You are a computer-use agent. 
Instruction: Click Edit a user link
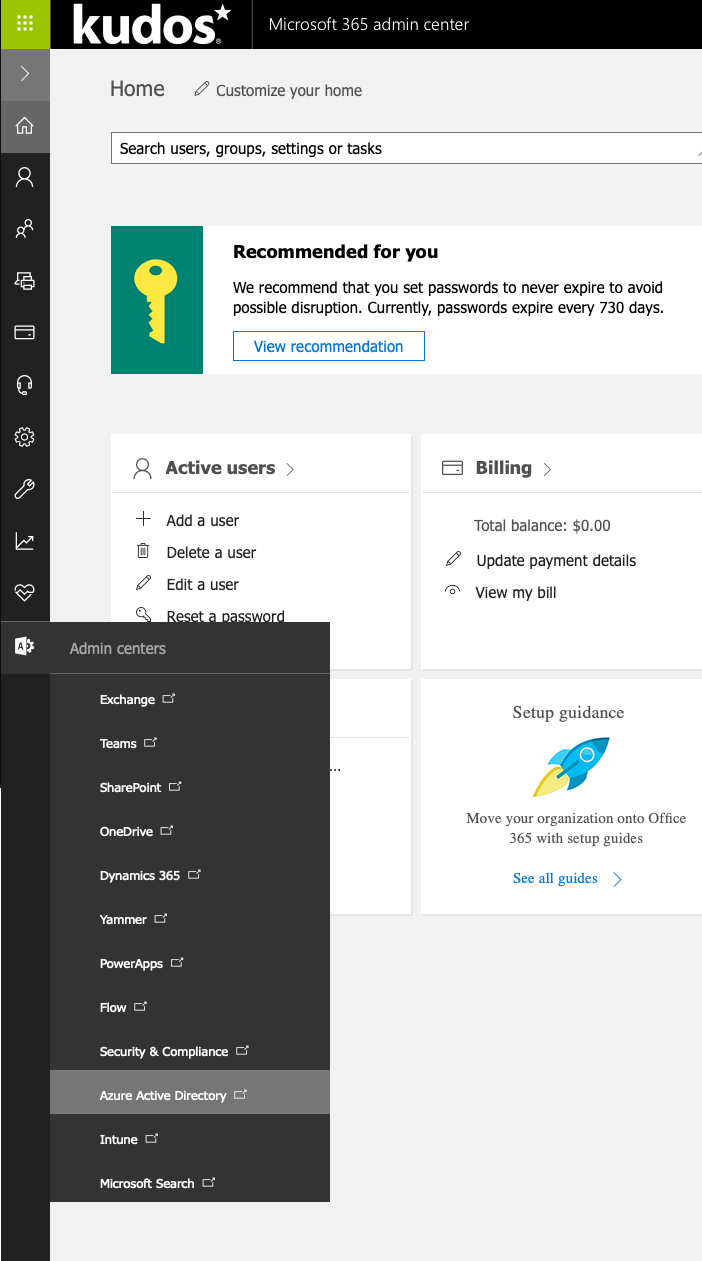click(x=203, y=584)
